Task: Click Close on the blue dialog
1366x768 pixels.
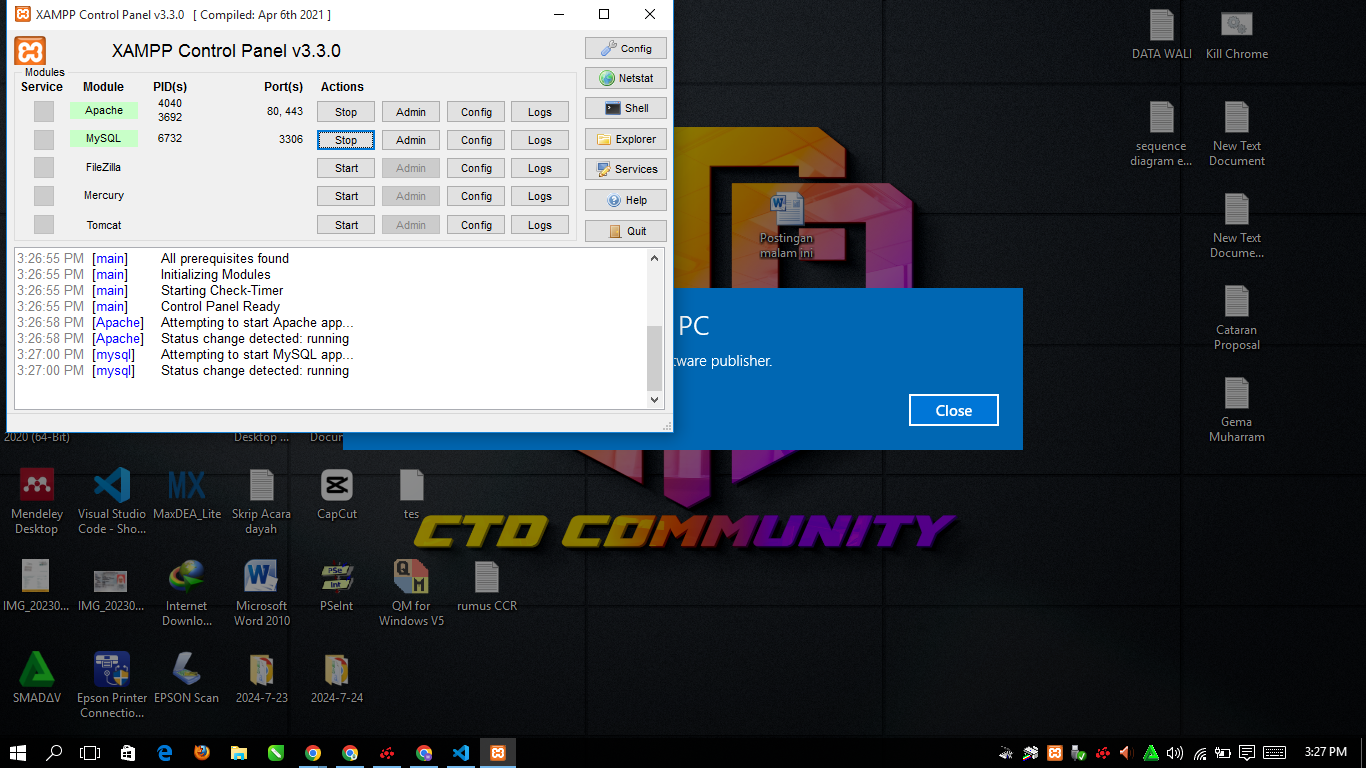Action: pos(954,410)
